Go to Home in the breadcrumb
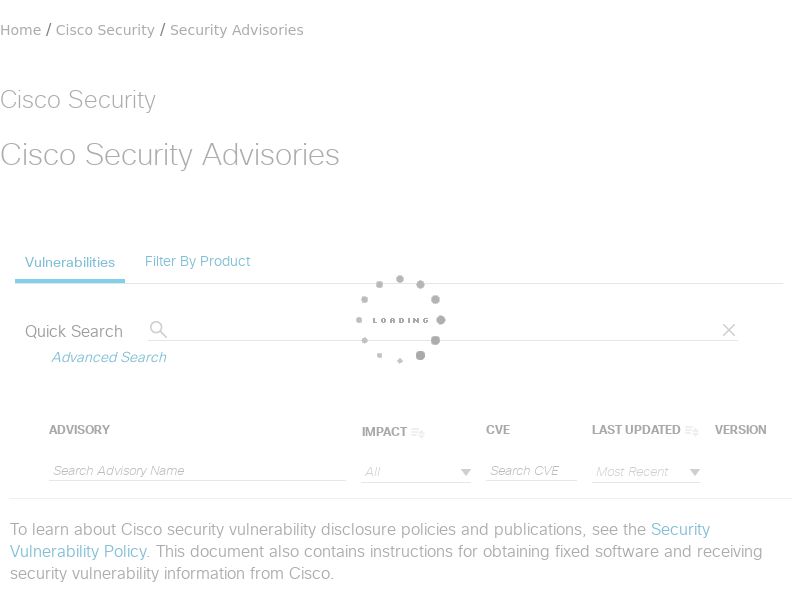Viewport: 800px width, 600px height. tap(20, 30)
